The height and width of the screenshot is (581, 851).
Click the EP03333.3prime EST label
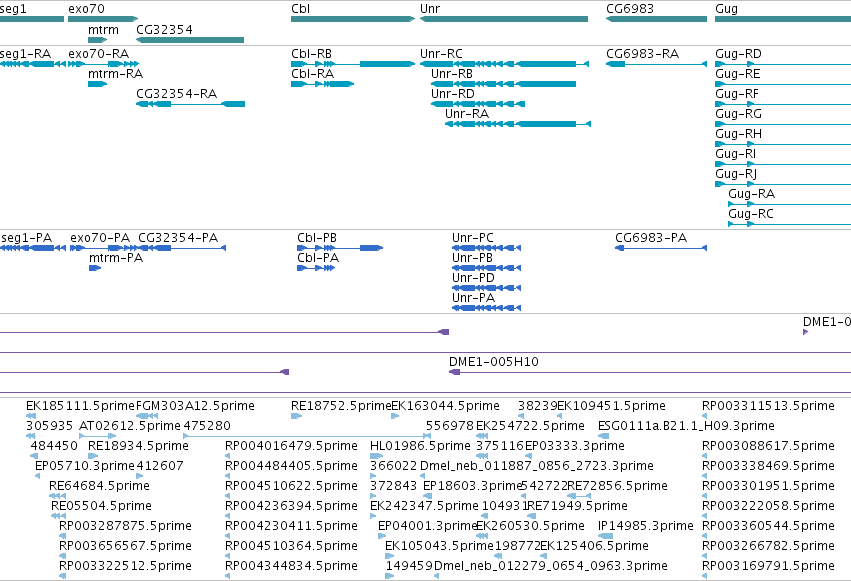[575, 446]
